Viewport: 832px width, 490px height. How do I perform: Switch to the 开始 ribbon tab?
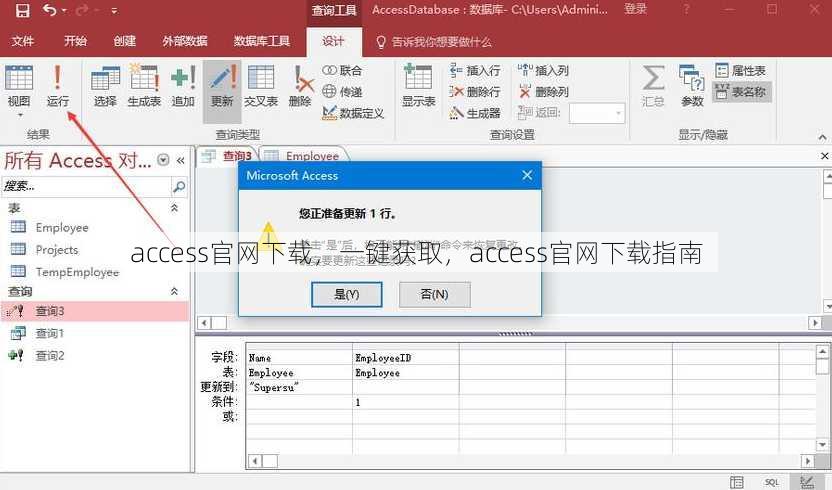coord(75,41)
